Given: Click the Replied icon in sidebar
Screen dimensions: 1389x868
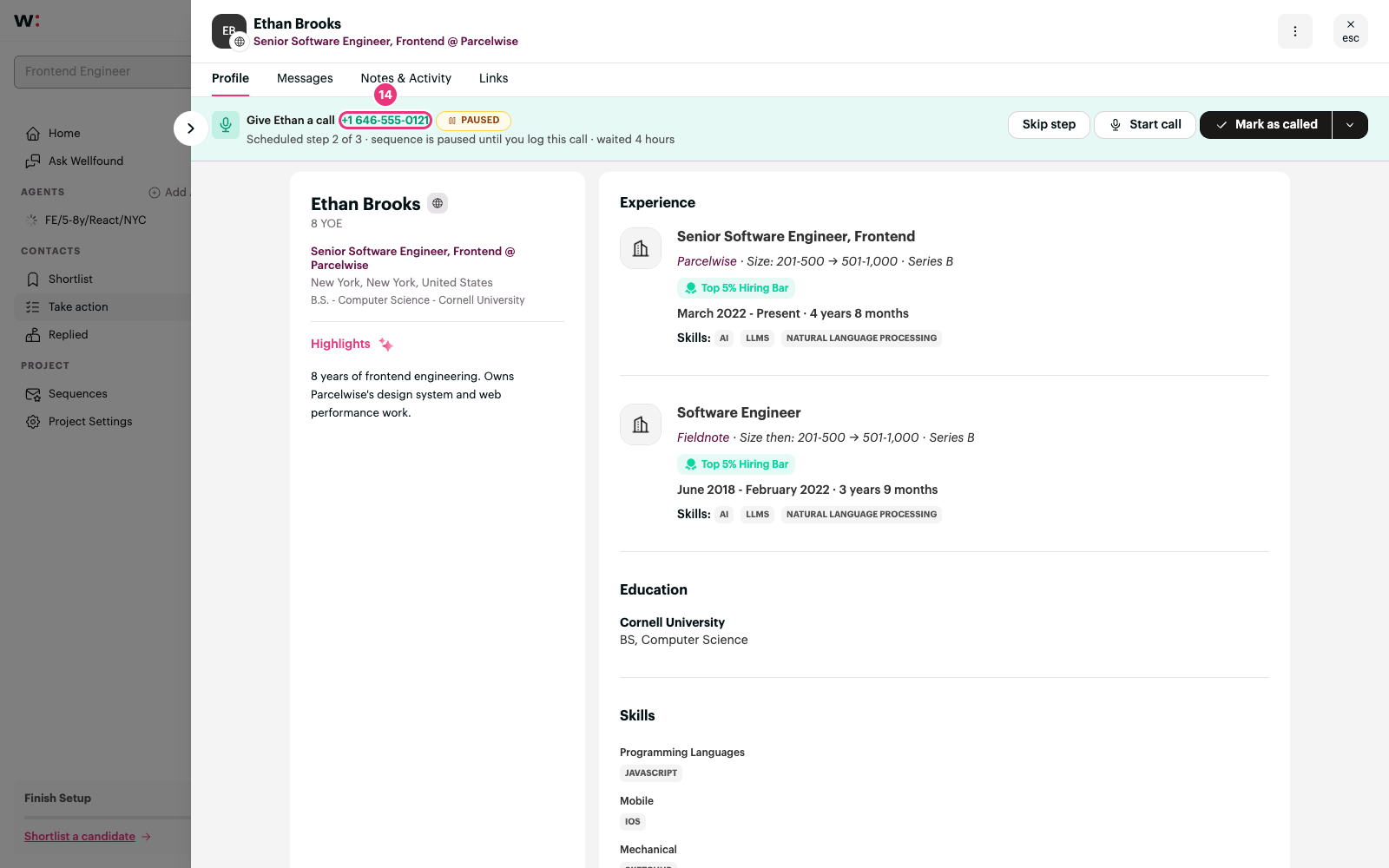Looking at the screenshot, I should click(x=33, y=335).
